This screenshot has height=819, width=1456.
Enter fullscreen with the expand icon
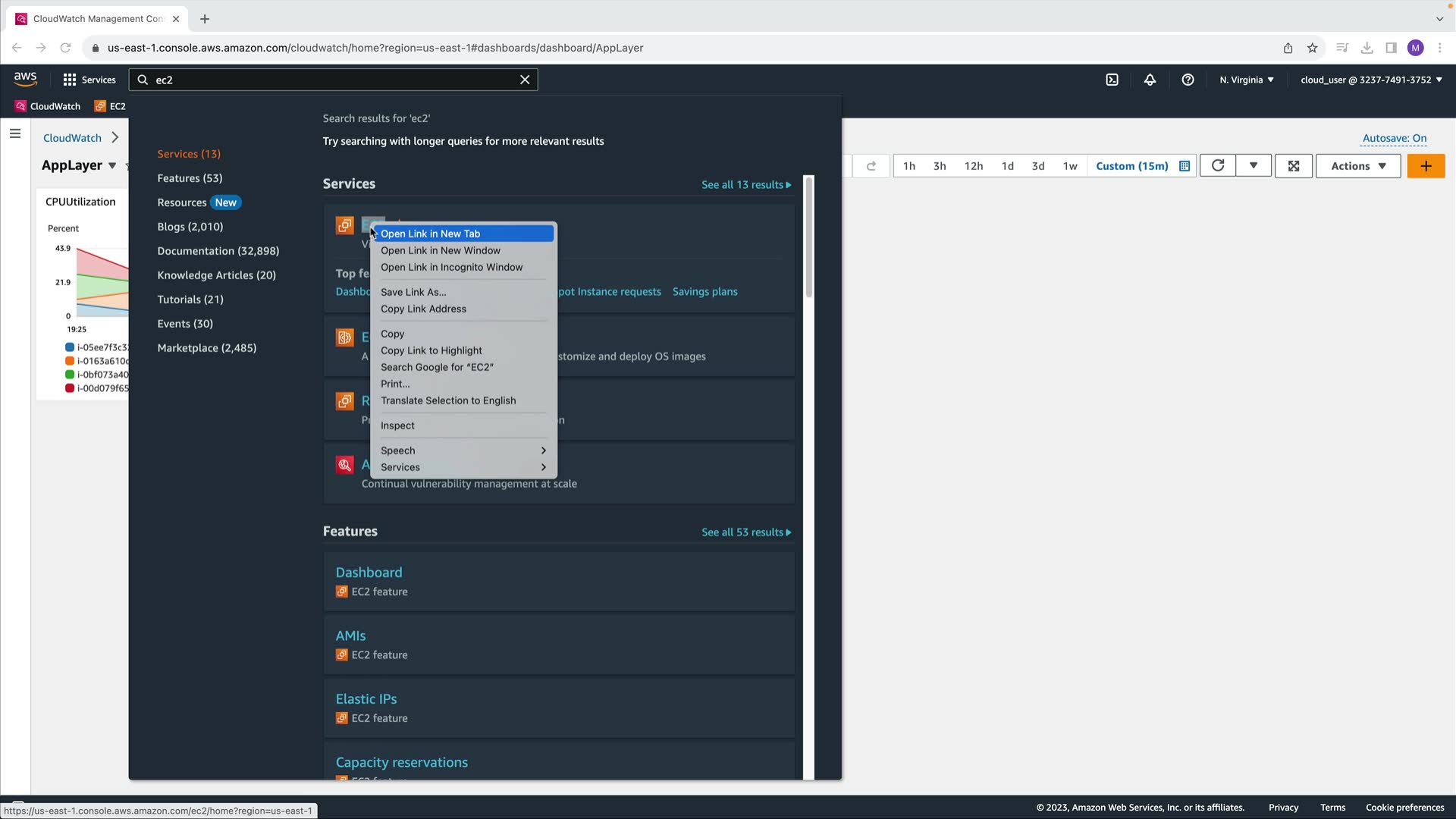tap(1294, 166)
